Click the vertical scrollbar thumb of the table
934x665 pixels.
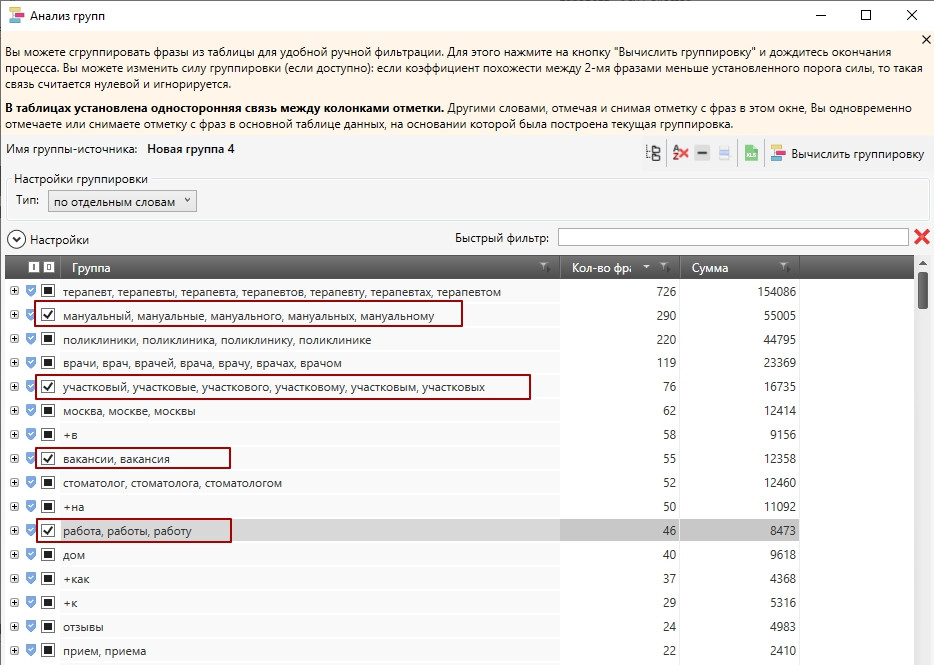923,291
